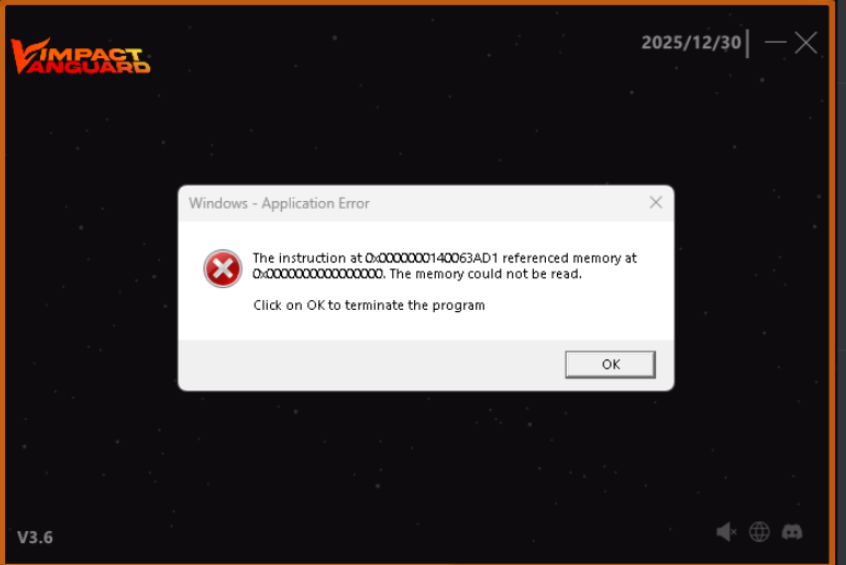This screenshot has width=846, height=565.
Task: Click the 0x0000000140063AD1 instruction address text
Action: coord(432,258)
